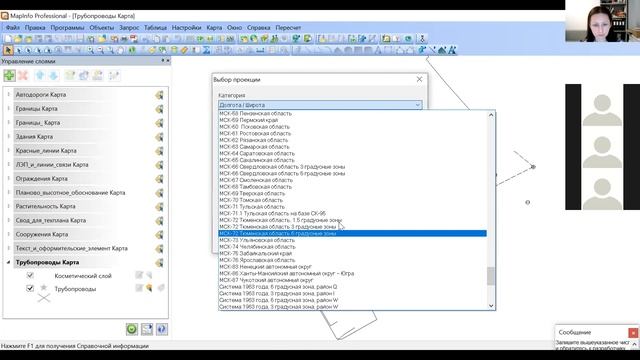This screenshot has height=360, width=640.
Task: Click the New Table icon in toolbar
Action: pyautogui.click(x=8, y=39)
